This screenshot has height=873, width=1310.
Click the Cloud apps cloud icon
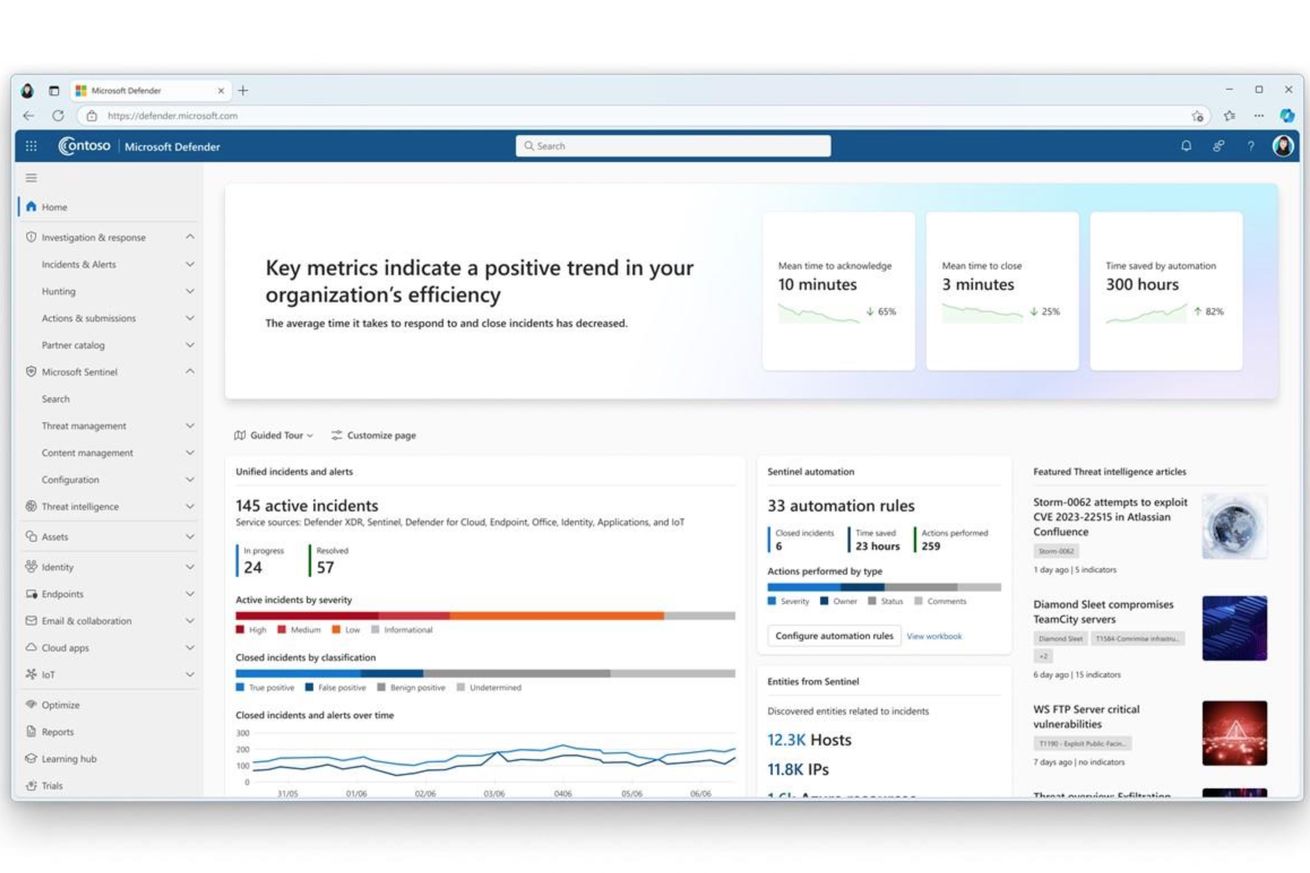31,648
